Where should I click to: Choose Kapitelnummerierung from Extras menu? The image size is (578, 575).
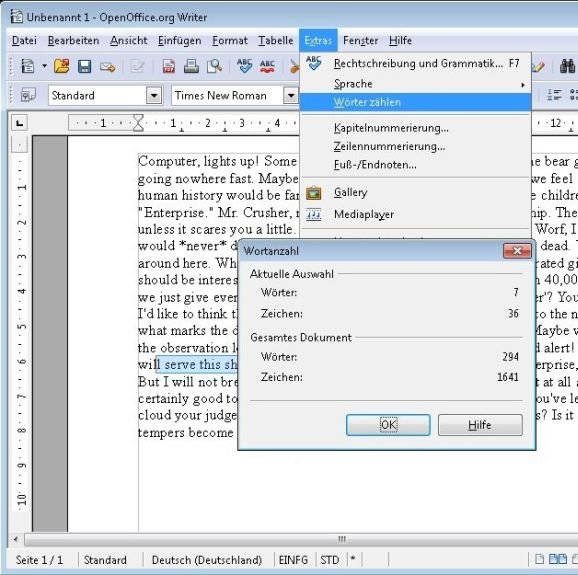[415, 128]
